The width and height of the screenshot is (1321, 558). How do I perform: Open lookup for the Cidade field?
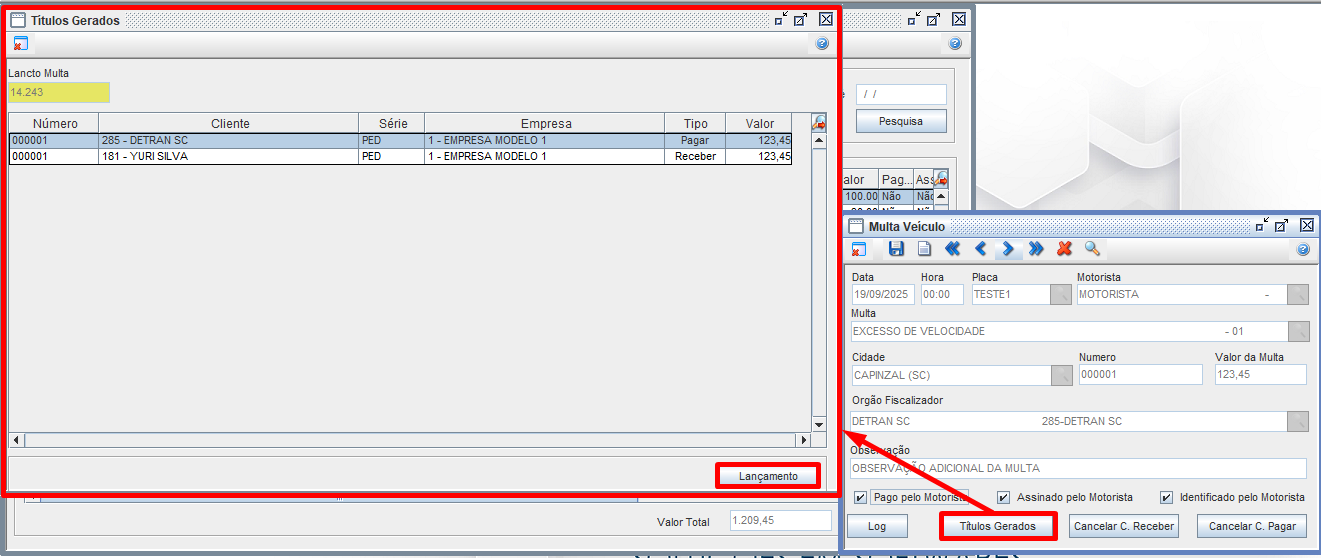tap(1061, 375)
